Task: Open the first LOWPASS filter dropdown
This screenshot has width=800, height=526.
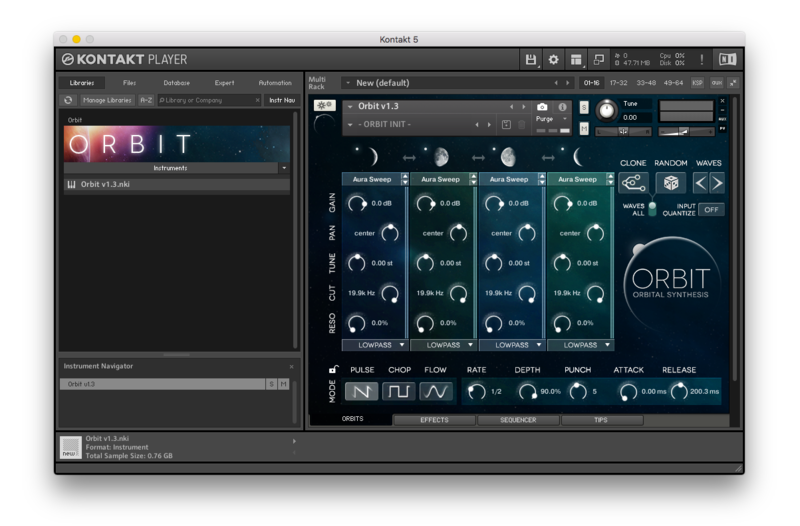Action: point(374,345)
